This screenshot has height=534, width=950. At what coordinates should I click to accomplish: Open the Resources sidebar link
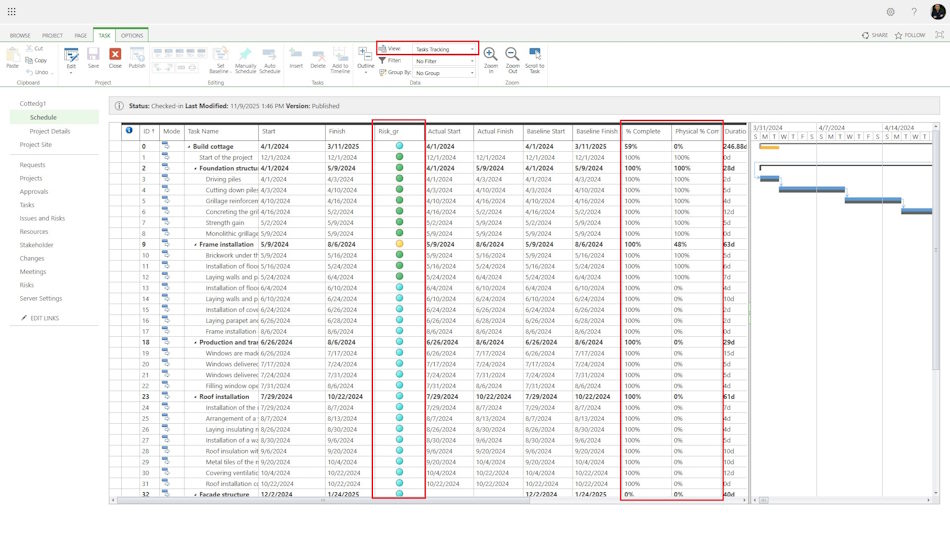tap(33, 232)
